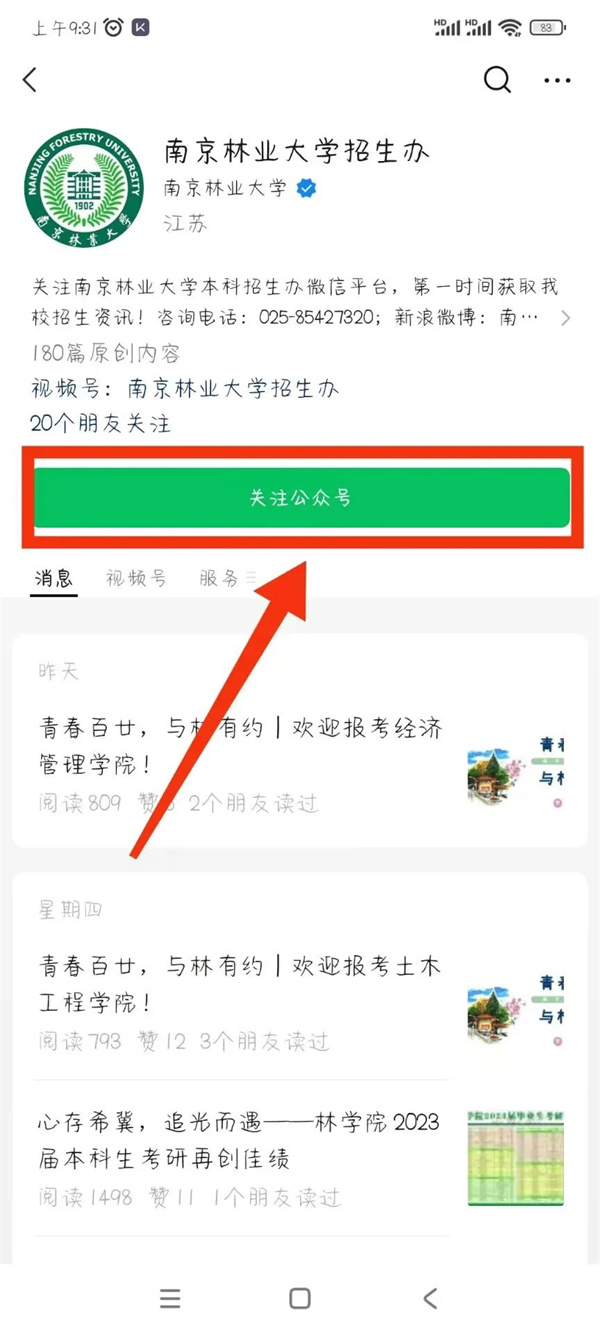Tap the Android recent apps menu icon
The height and width of the screenshot is (1333, 600).
pyautogui.click(x=171, y=1298)
